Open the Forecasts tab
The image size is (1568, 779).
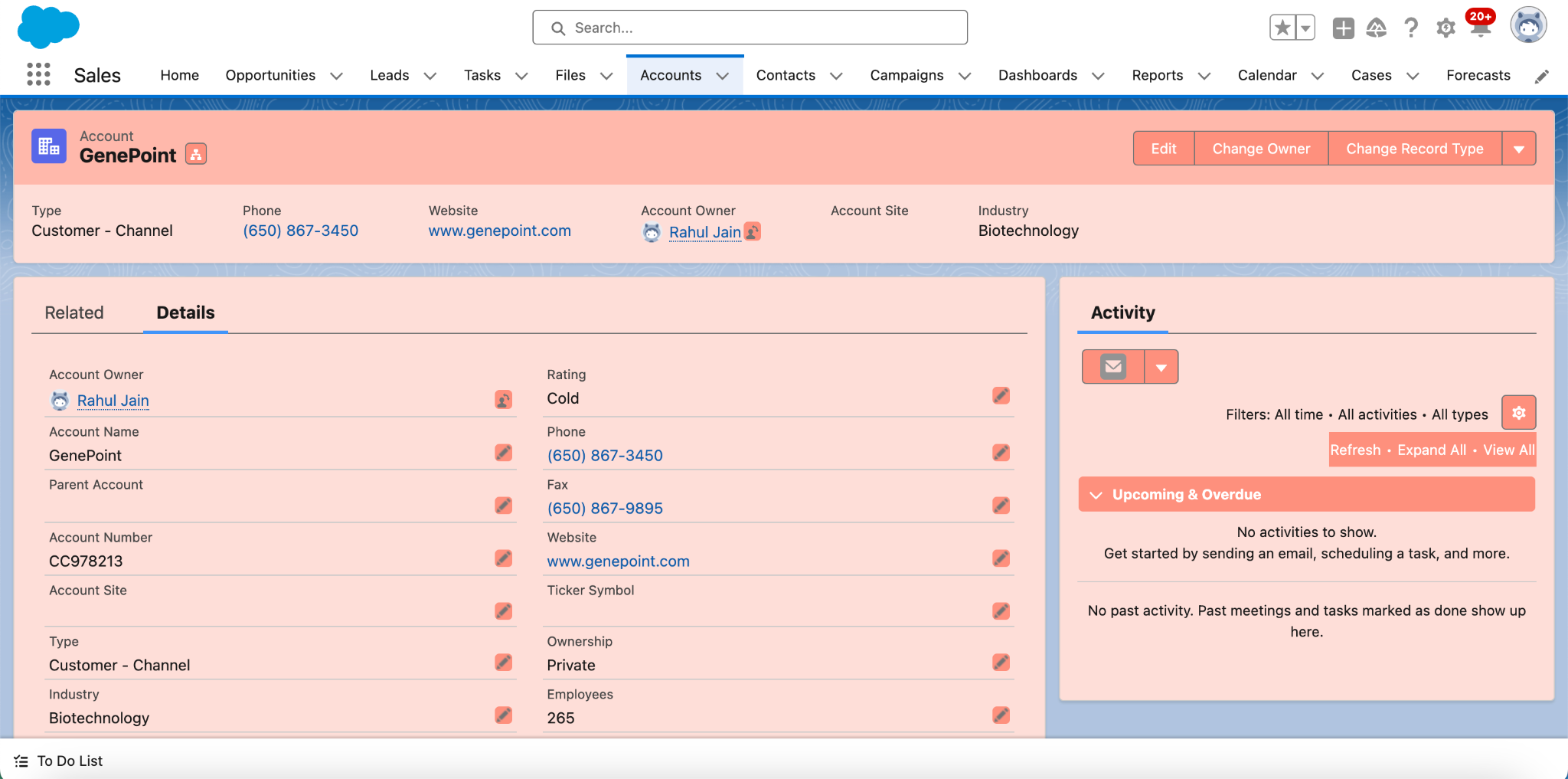pos(1478,75)
